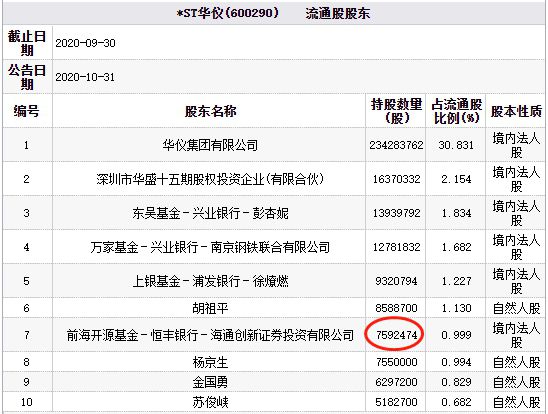
Task: Select shareholder 深圳市华盛十五期股权投资企业
Action: click(210, 179)
